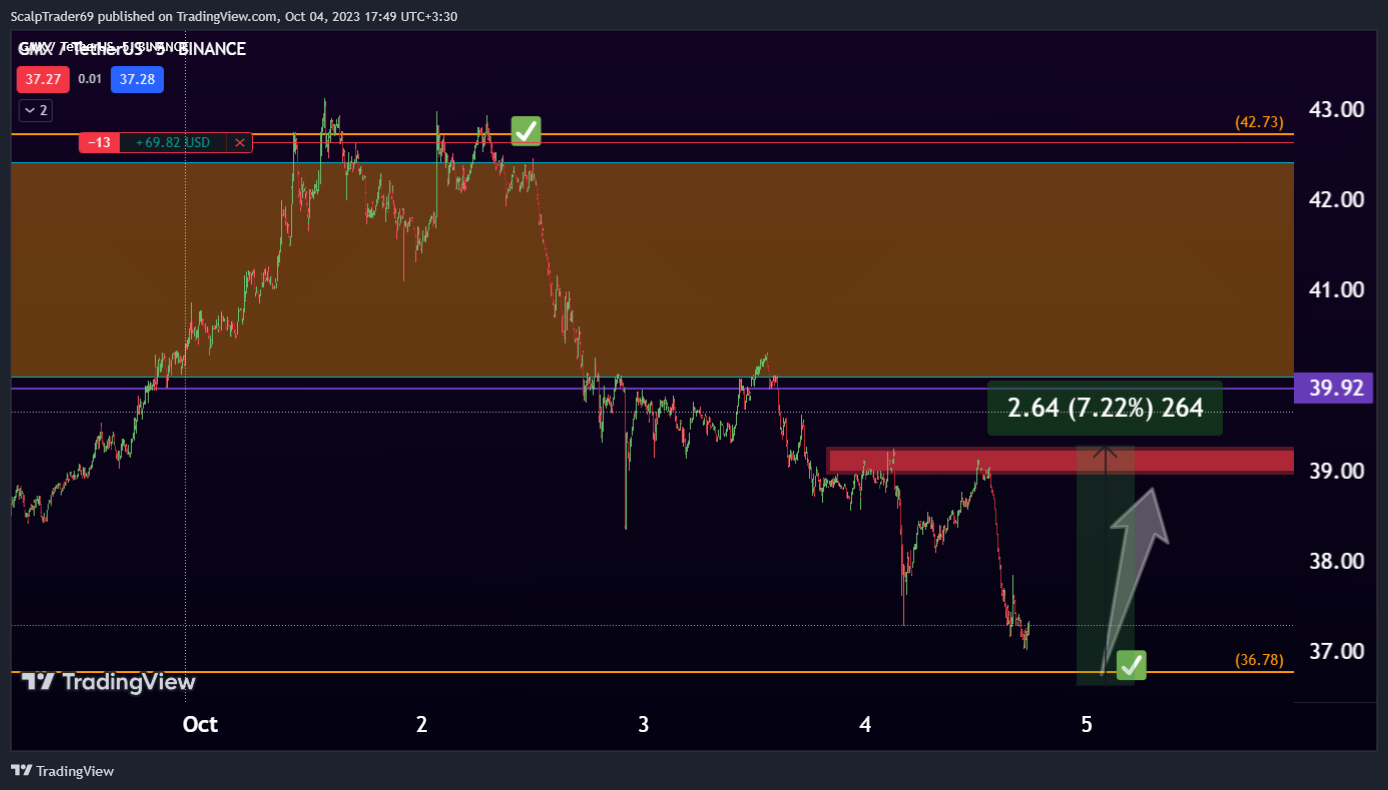The height and width of the screenshot is (790, 1388).
Task: Click the 43.00 price scale value
Action: click(x=1338, y=109)
